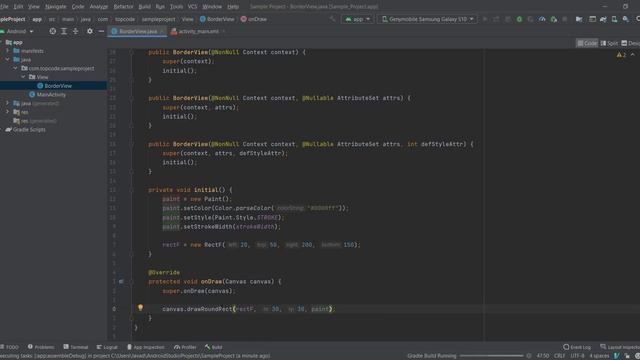The width and height of the screenshot is (640, 360).
Task: Click the 4 spaces indent indicator
Action: click(599, 356)
